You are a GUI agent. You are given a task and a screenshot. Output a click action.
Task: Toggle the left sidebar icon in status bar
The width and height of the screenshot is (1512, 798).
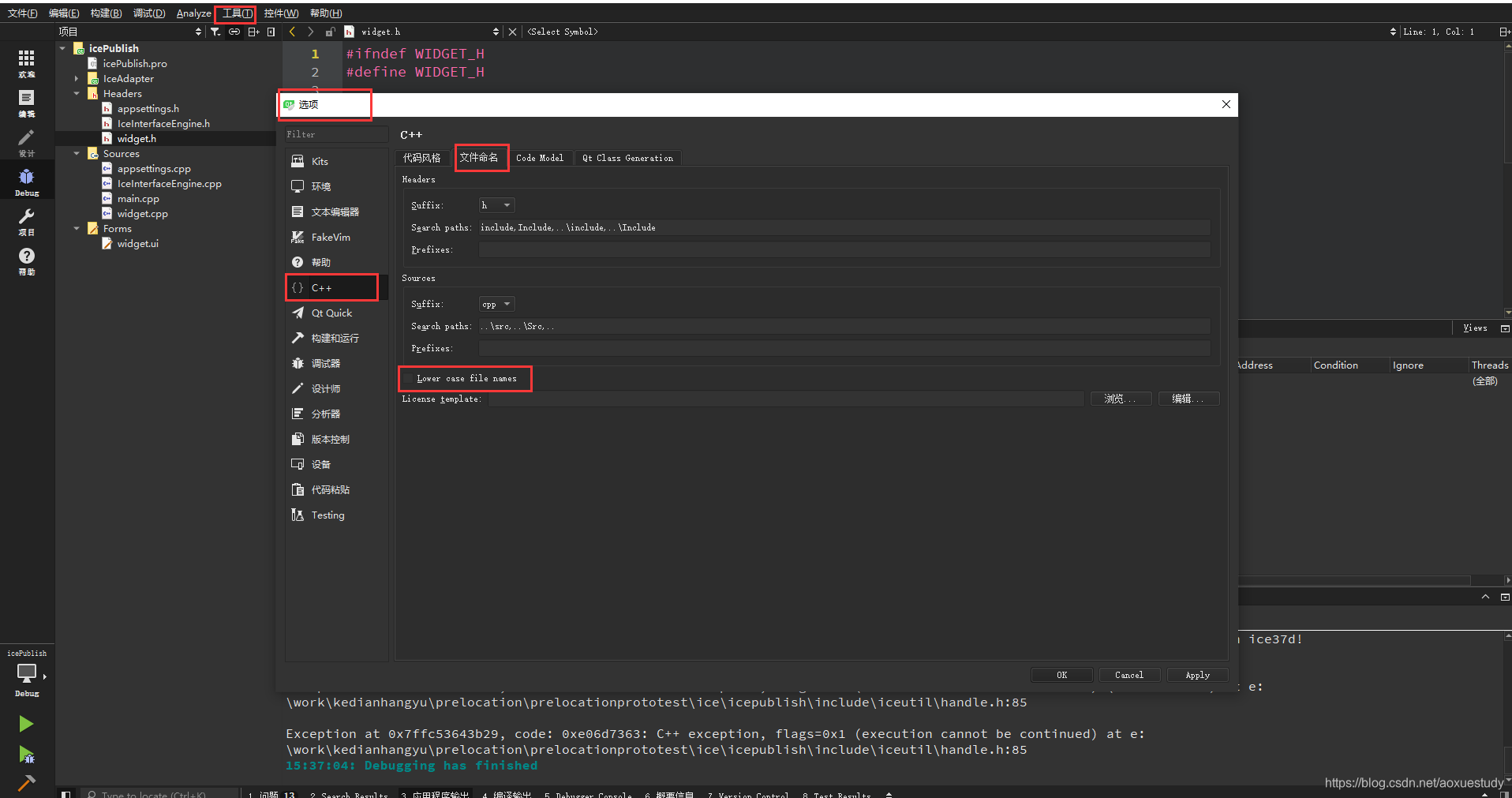(66, 793)
